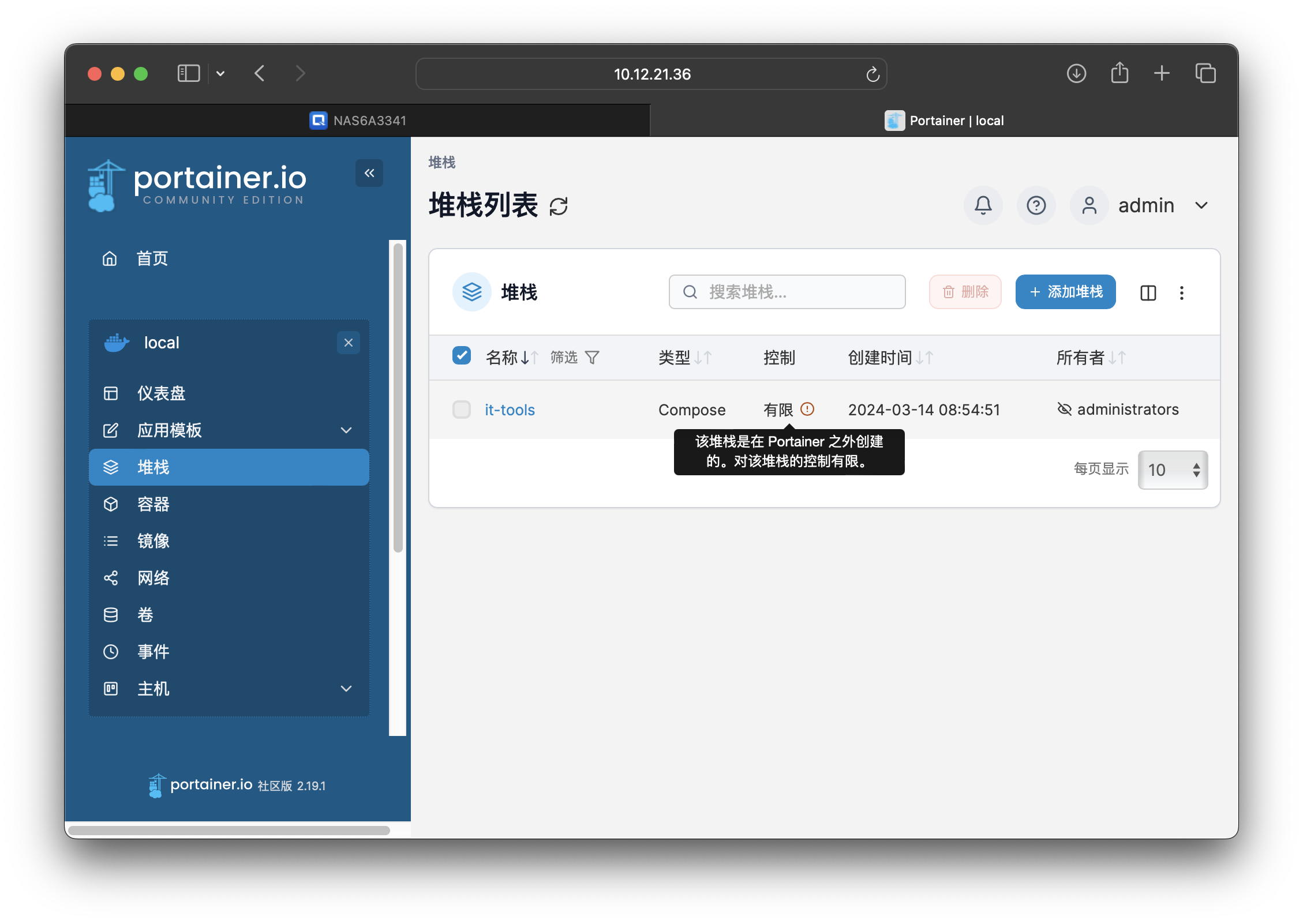This screenshot has height=924, width=1303.
Task: Open 镜像 images page
Action: point(229,541)
